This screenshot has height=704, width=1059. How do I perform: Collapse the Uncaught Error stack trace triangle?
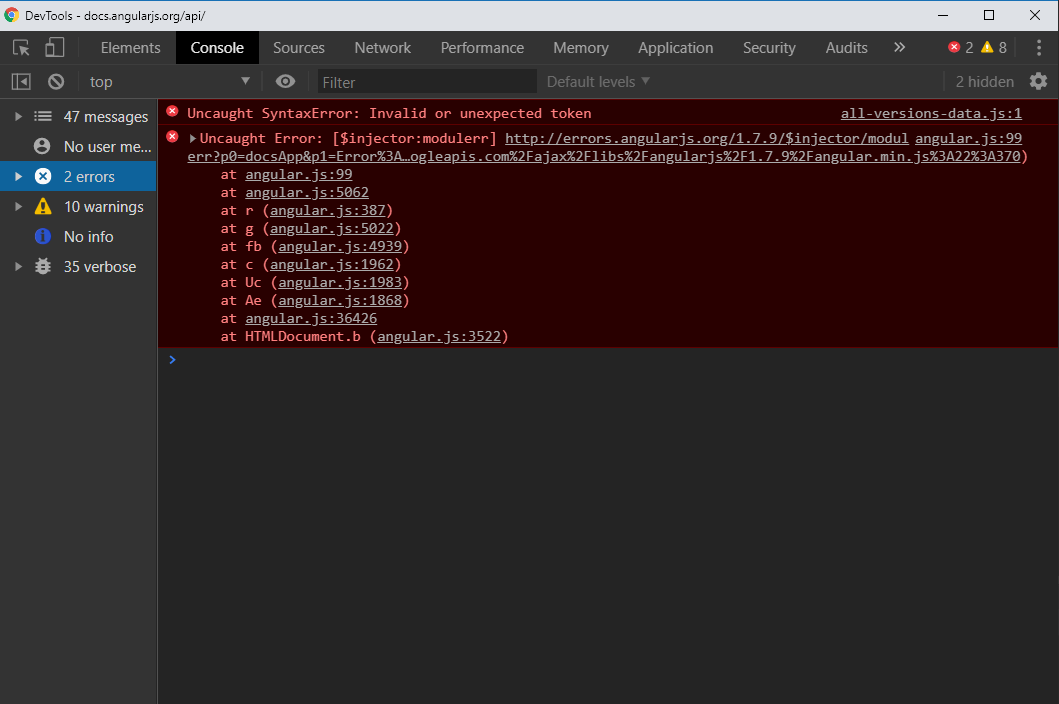pos(192,139)
